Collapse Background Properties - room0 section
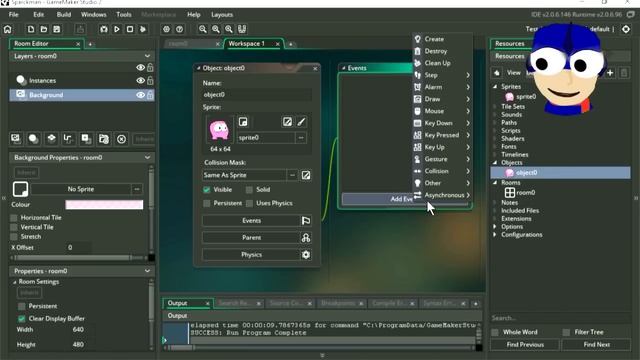This screenshot has width=640, height=360. [x=147, y=157]
